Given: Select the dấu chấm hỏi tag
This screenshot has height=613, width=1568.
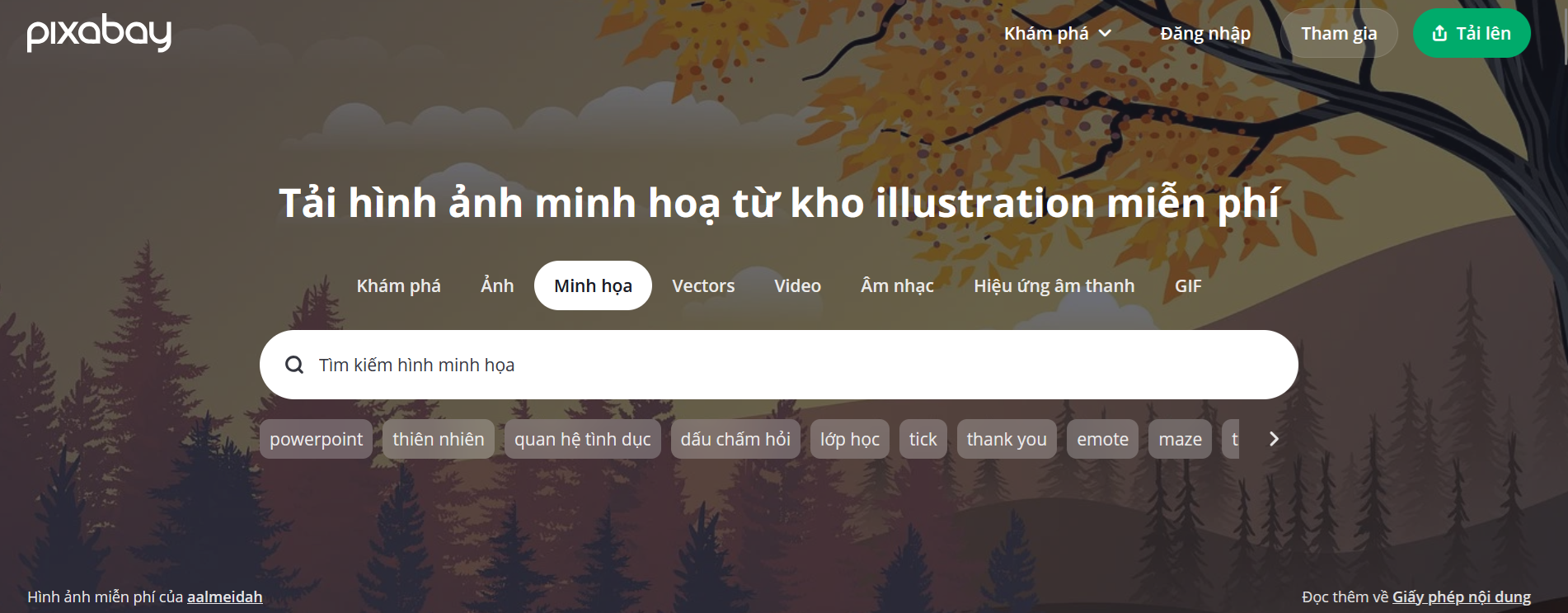Looking at the screenshot, I should tap(735, 439).
